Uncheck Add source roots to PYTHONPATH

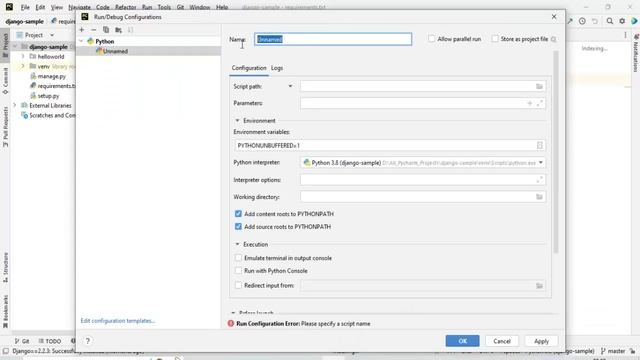click(x=238, y=227)
